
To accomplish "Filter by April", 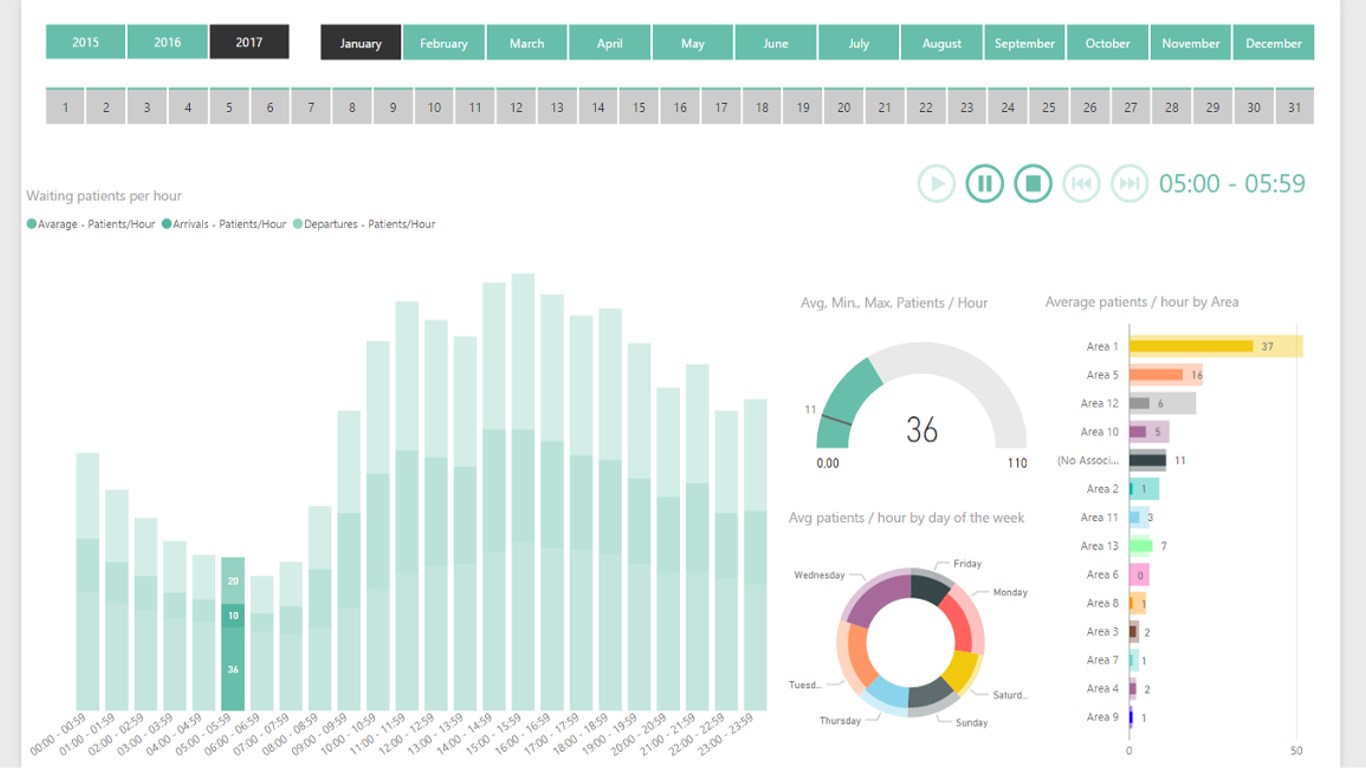I will click(x=610, y=43).
